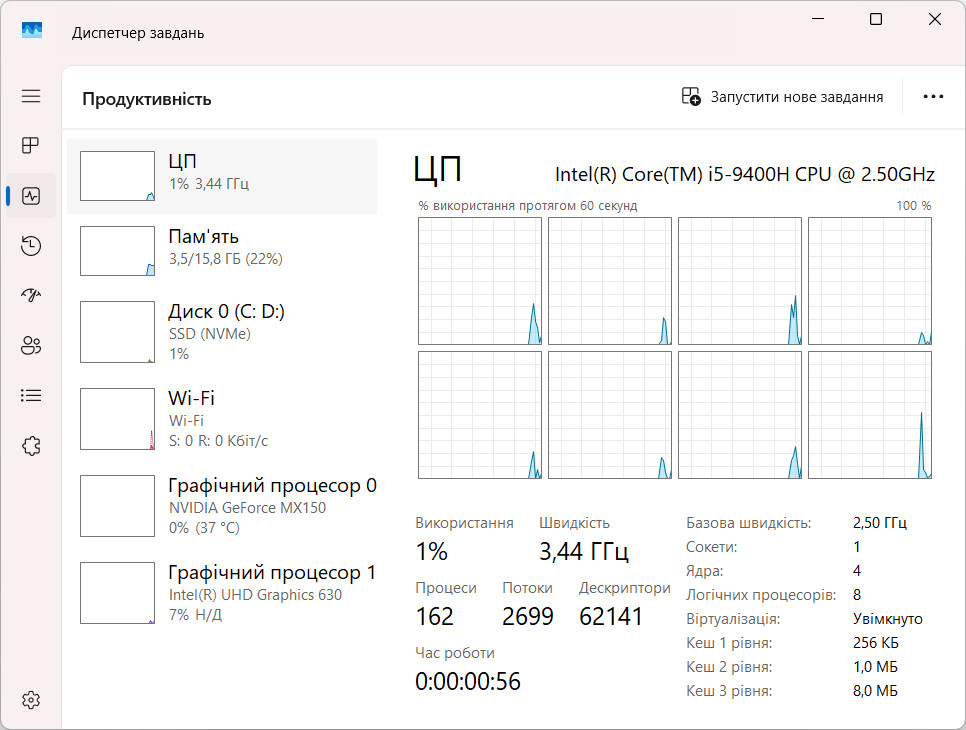Click the first logical processor graph
The width and height of the screenshot is (966, 730).
480,281
